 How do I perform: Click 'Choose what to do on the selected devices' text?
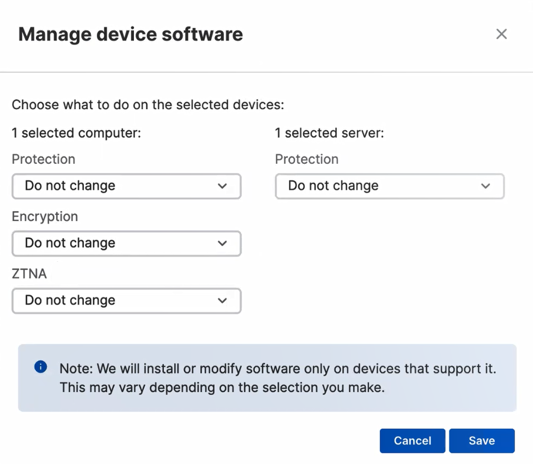click(148, 105)
